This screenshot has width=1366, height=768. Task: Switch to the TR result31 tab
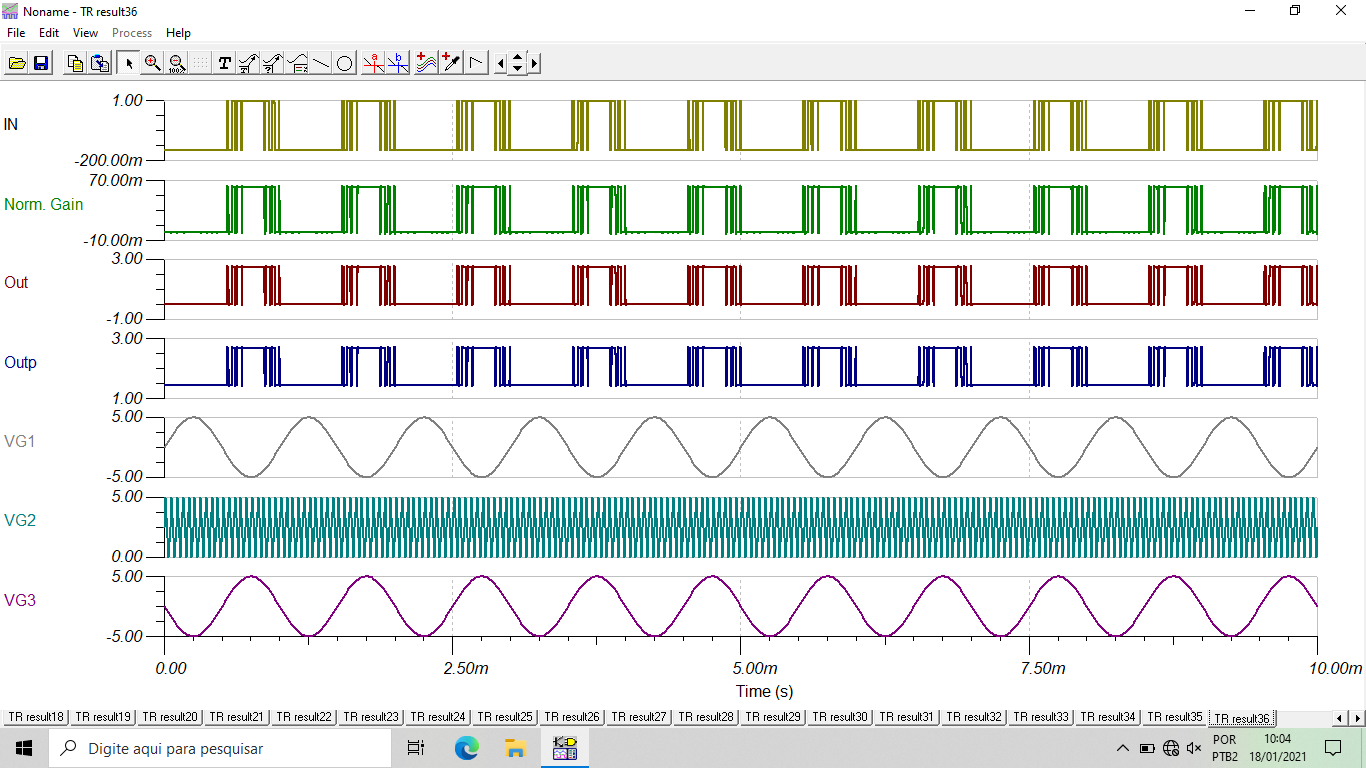907,717
